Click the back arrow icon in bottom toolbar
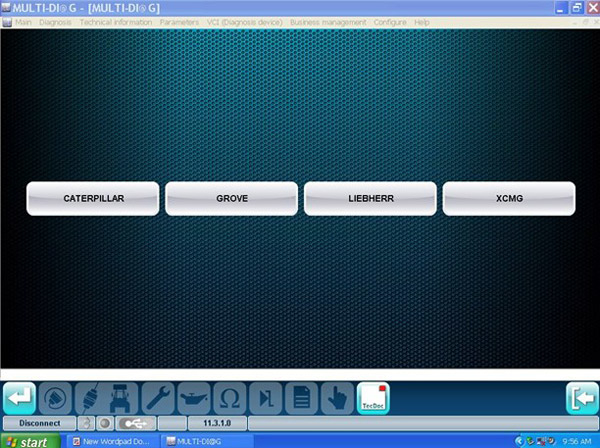This screenshot has width=600, height=448. tap(20, 398)
